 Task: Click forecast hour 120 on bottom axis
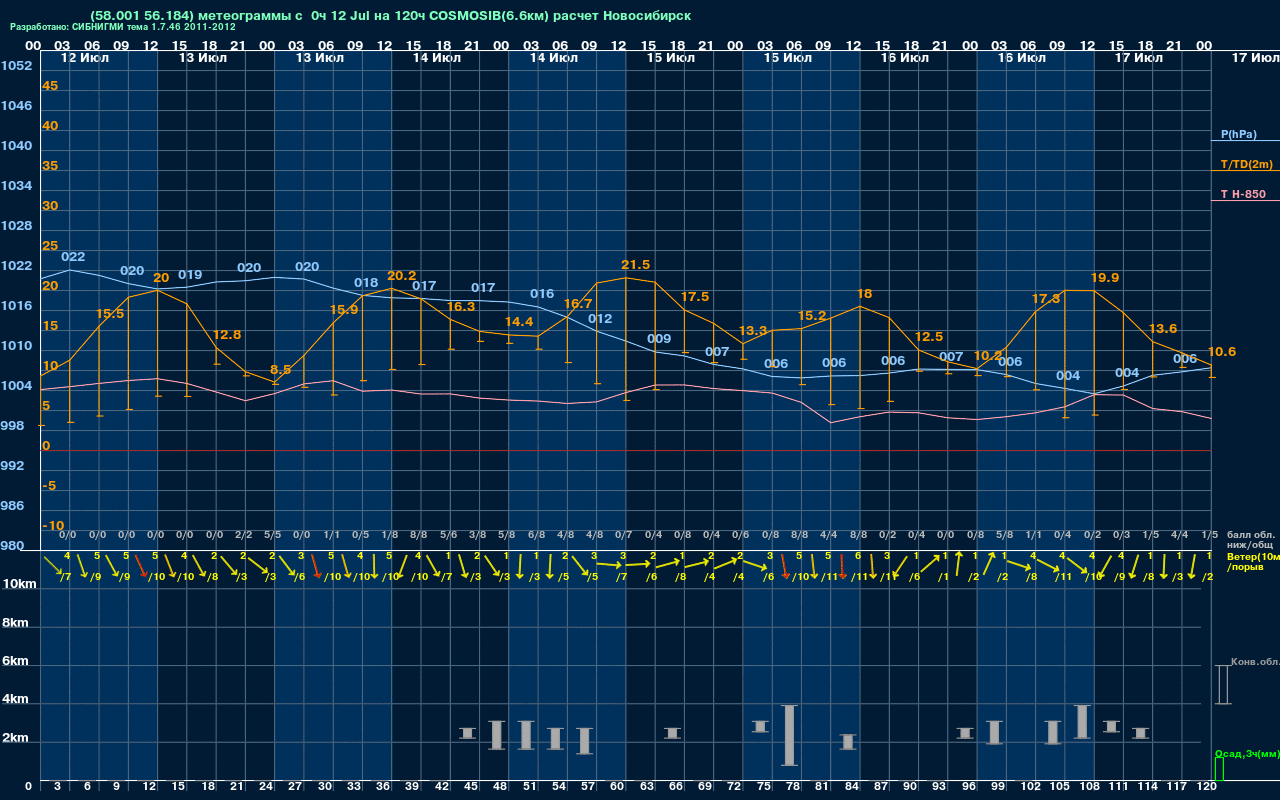click(x=1207, y=787)
